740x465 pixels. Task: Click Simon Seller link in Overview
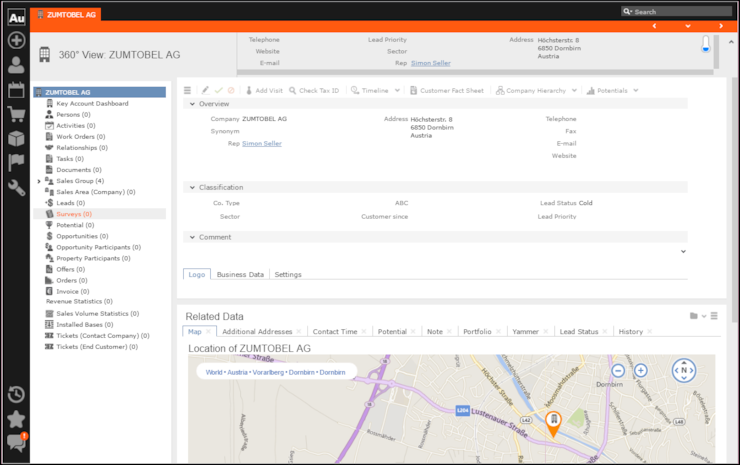click(262, 144)
